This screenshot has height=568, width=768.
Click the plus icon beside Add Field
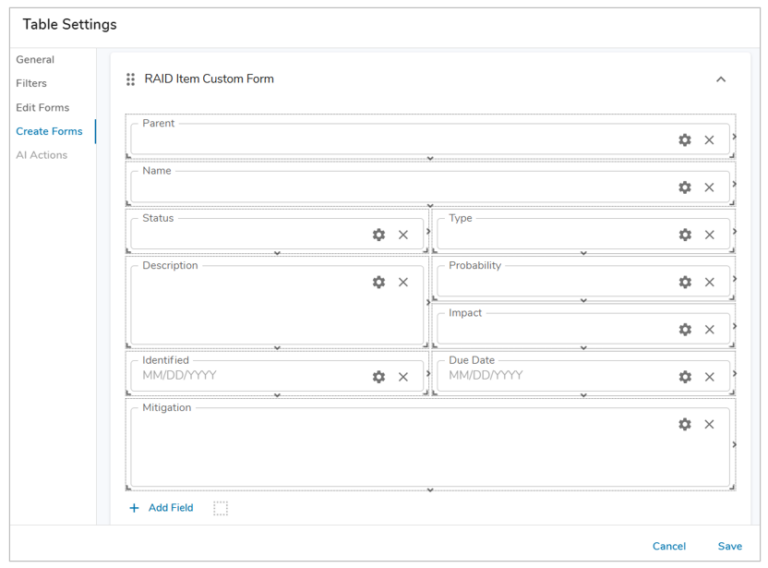coord(134,508)
